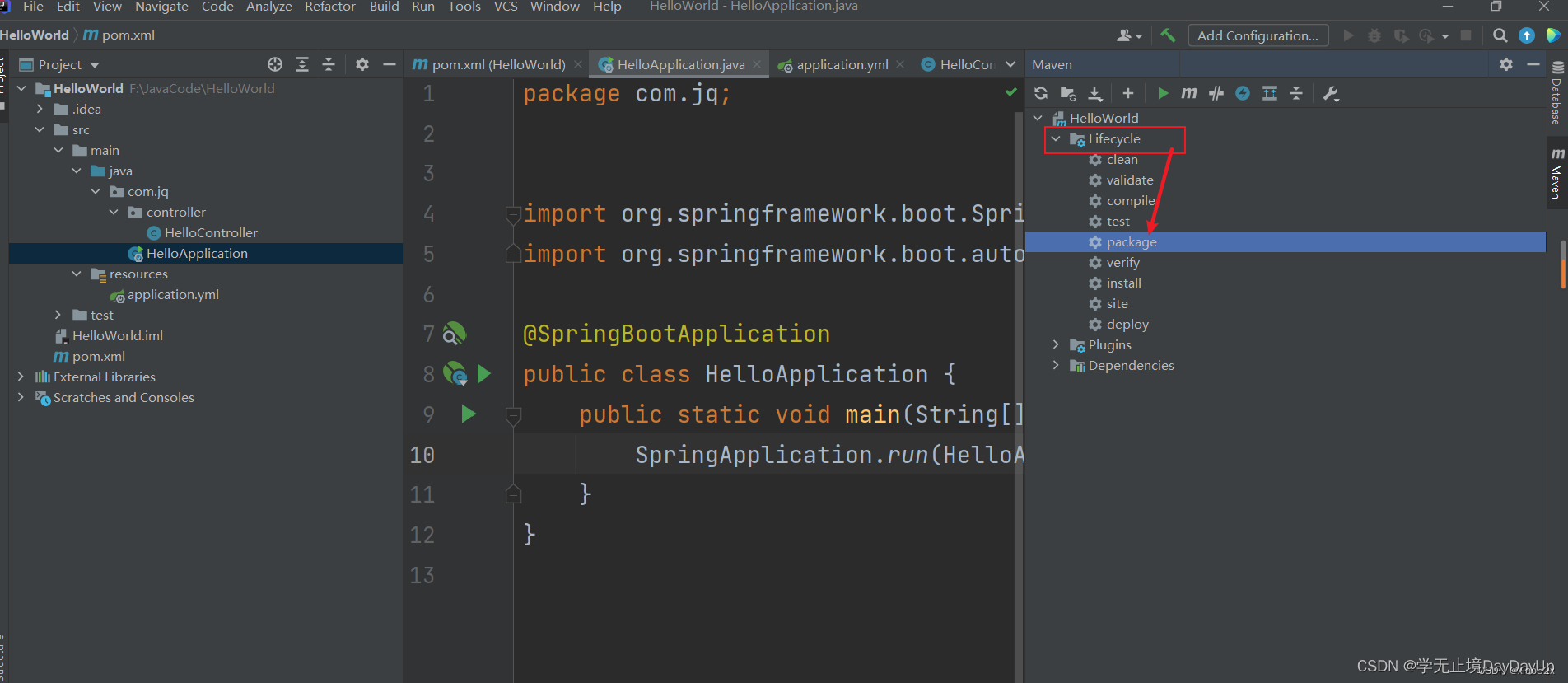The height and width of the screenshot is (683, 1568).
Task: Open Maven panel gear options
Action: (1506, 64)
